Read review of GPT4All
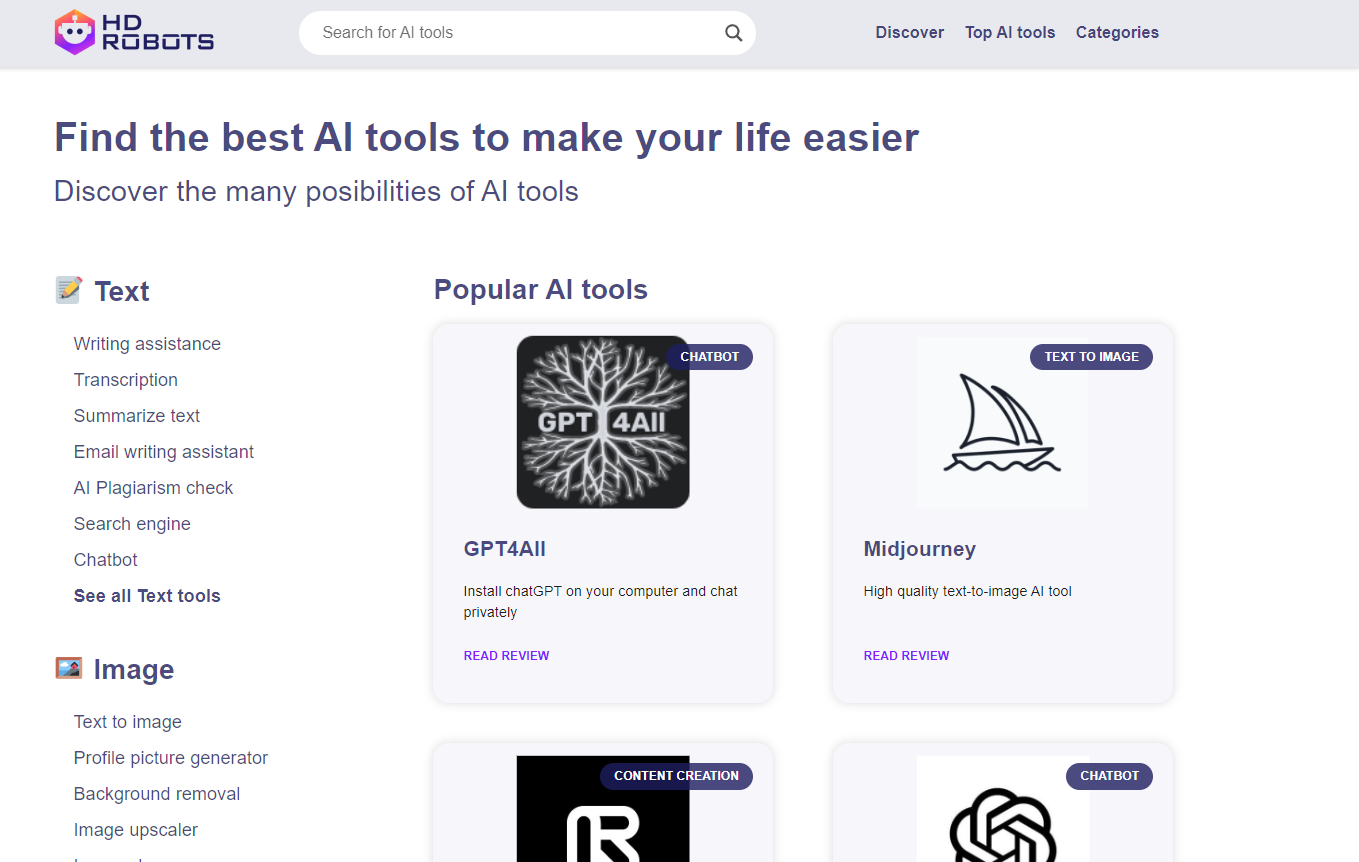Screen dimensions: 1359x862 pos(506,656)
